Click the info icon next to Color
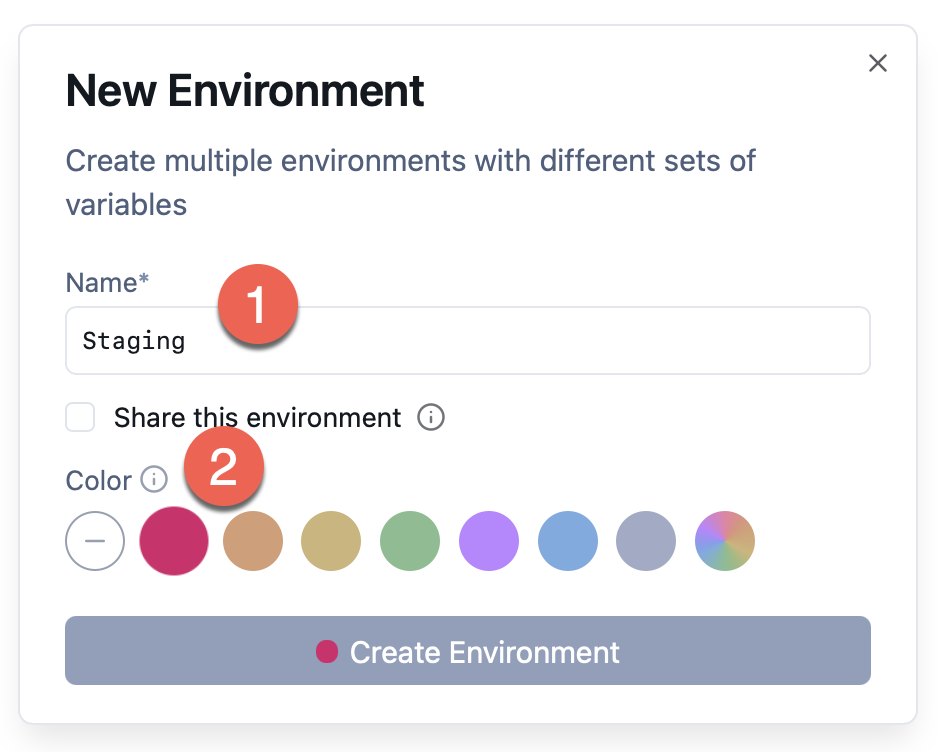The image size is (938, 752). (x=154, y=480)
